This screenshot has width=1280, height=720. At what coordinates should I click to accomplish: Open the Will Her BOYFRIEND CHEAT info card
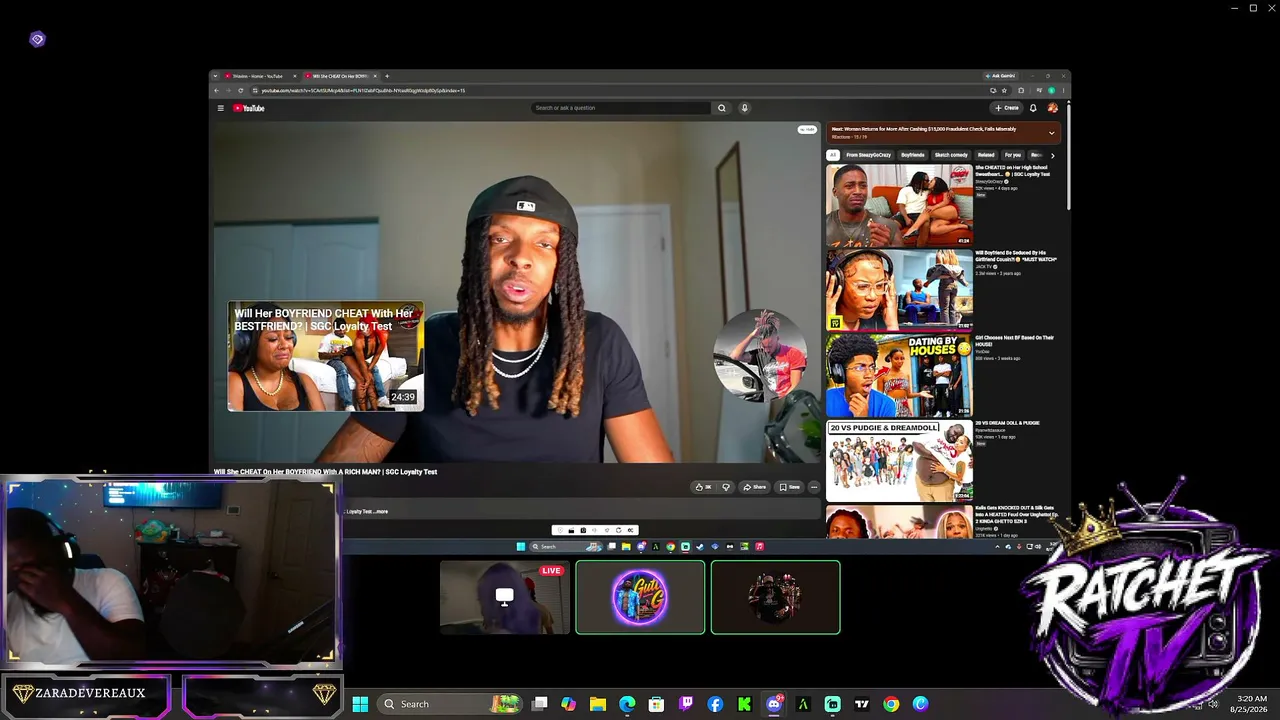[x=326, y=357]
